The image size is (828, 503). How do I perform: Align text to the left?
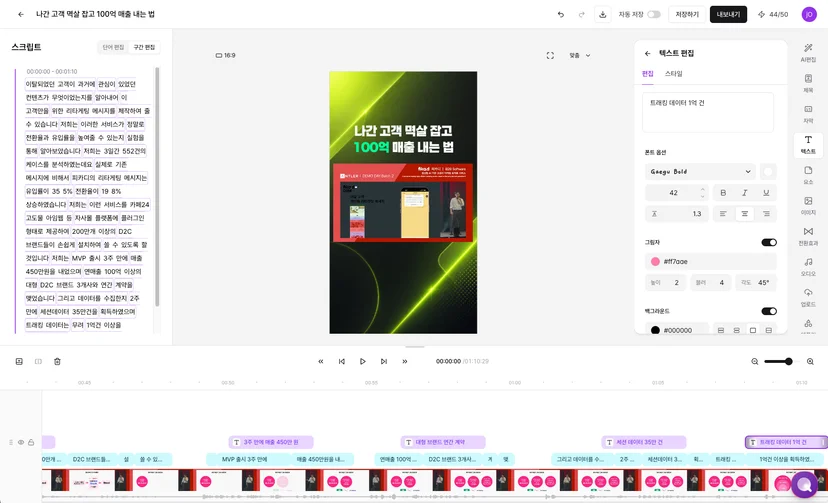point(723,214)
